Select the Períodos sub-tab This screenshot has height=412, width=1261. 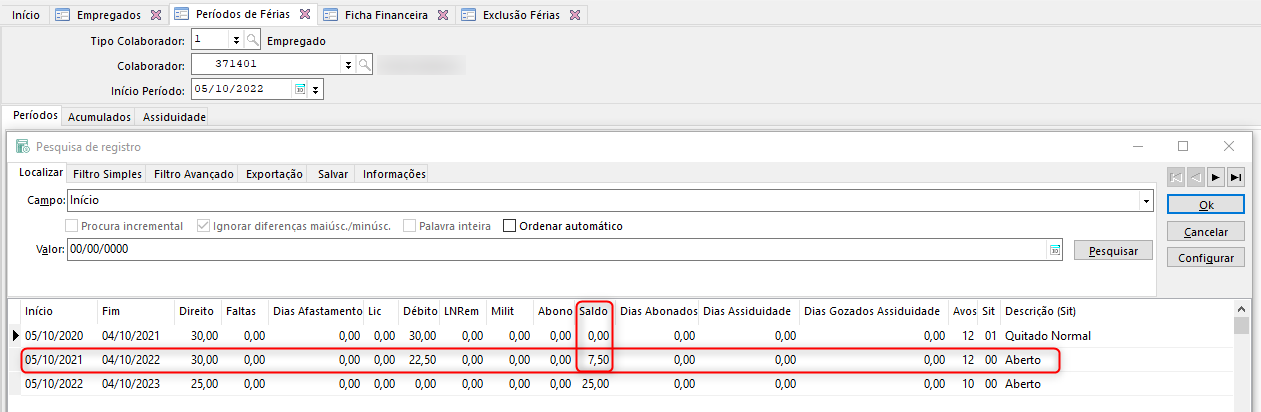(x=35, y=116)
